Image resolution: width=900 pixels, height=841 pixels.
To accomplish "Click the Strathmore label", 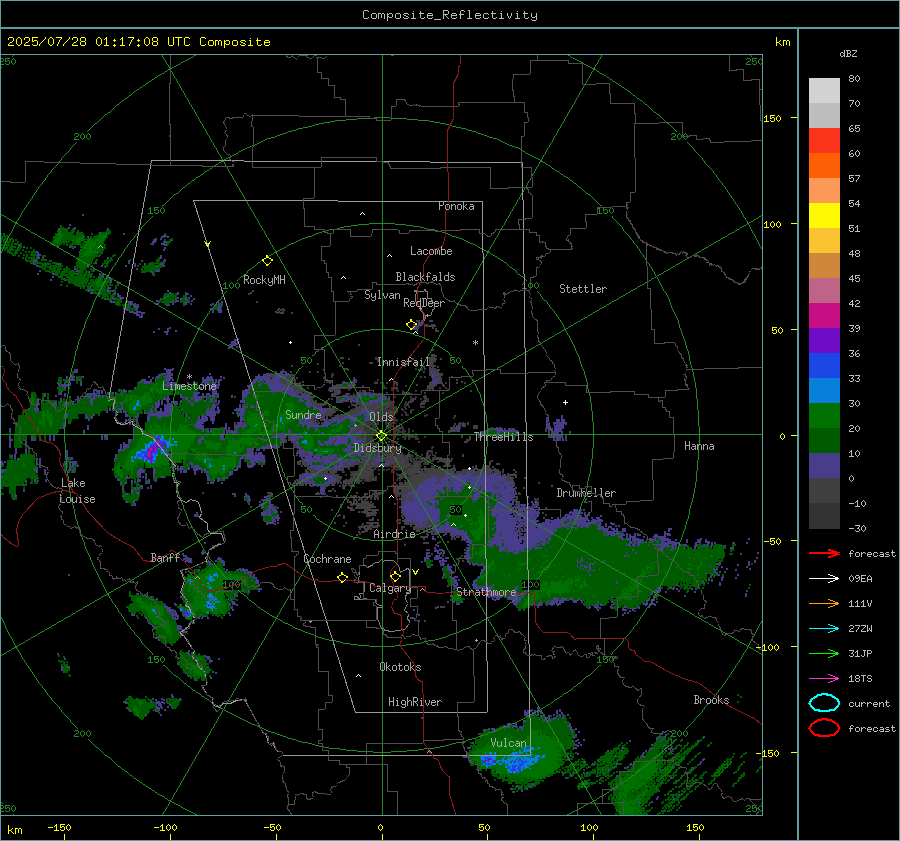I will 487,592.
